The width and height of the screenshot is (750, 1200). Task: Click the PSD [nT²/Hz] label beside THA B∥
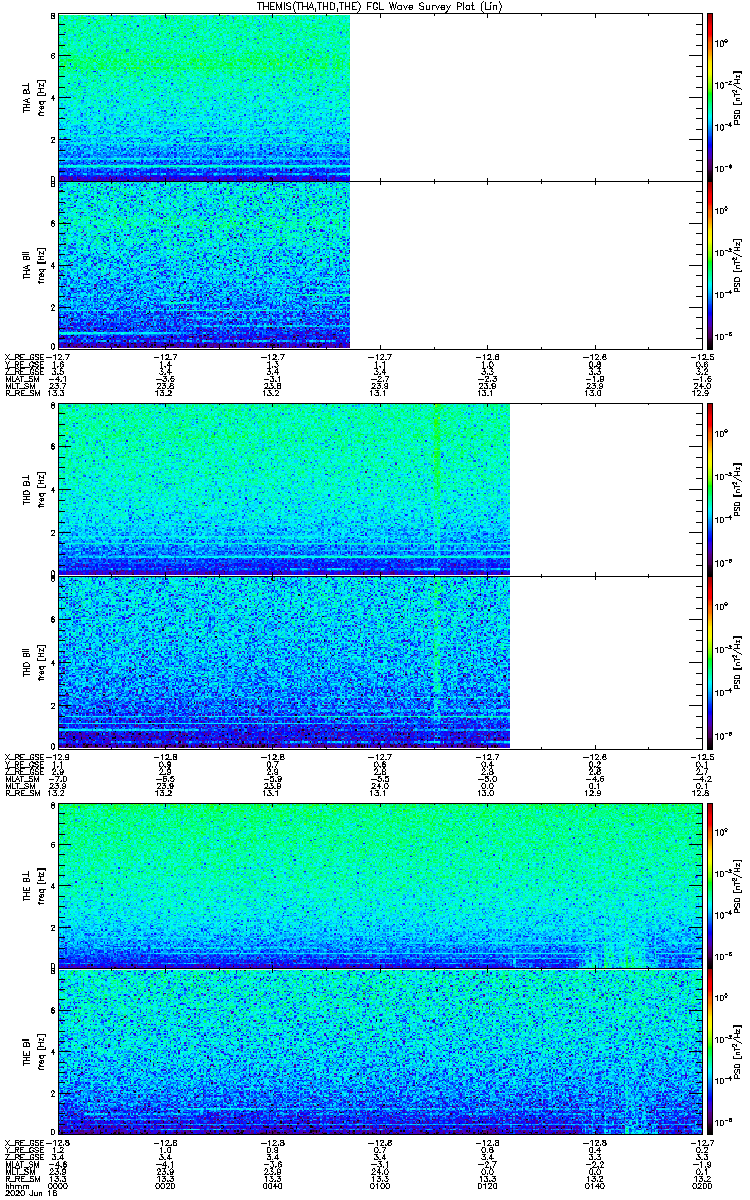click(x=738, y=264)
